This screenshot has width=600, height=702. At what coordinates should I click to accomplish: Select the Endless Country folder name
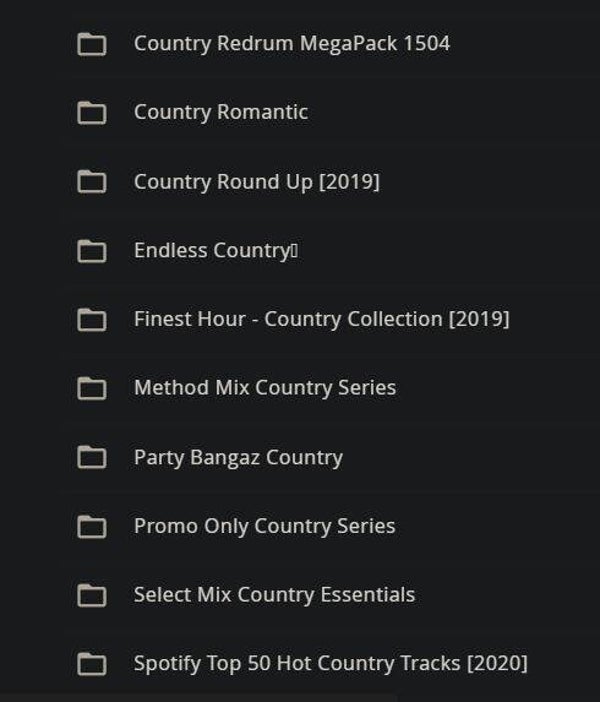point(213,251)
